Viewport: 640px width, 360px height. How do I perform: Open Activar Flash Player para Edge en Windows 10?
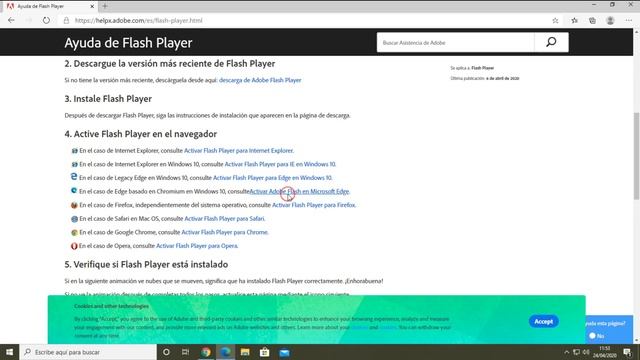(272, 178)
